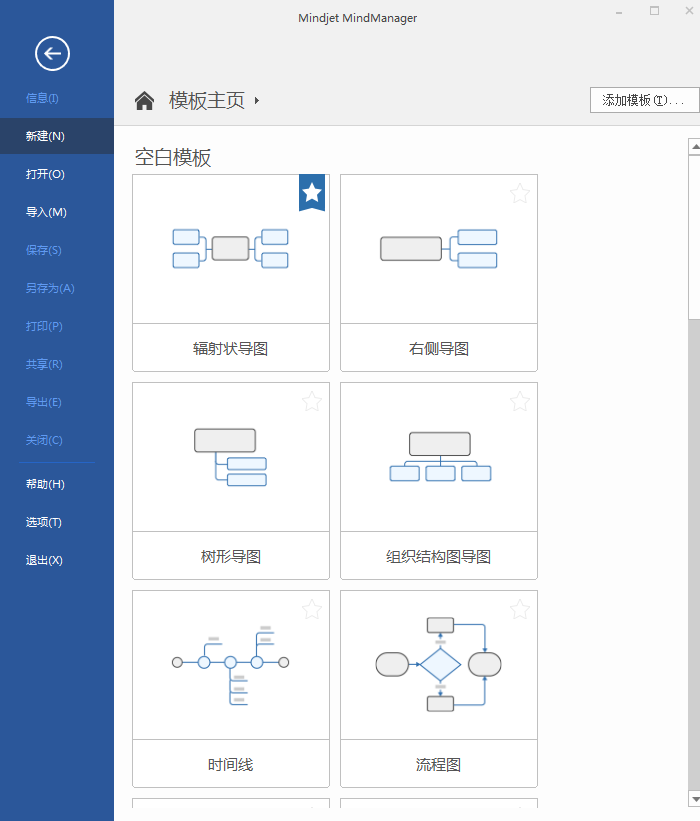This screenshot has width=700, height=821.
Task: Choose the right map template diagram
Action: pos(439,249)
